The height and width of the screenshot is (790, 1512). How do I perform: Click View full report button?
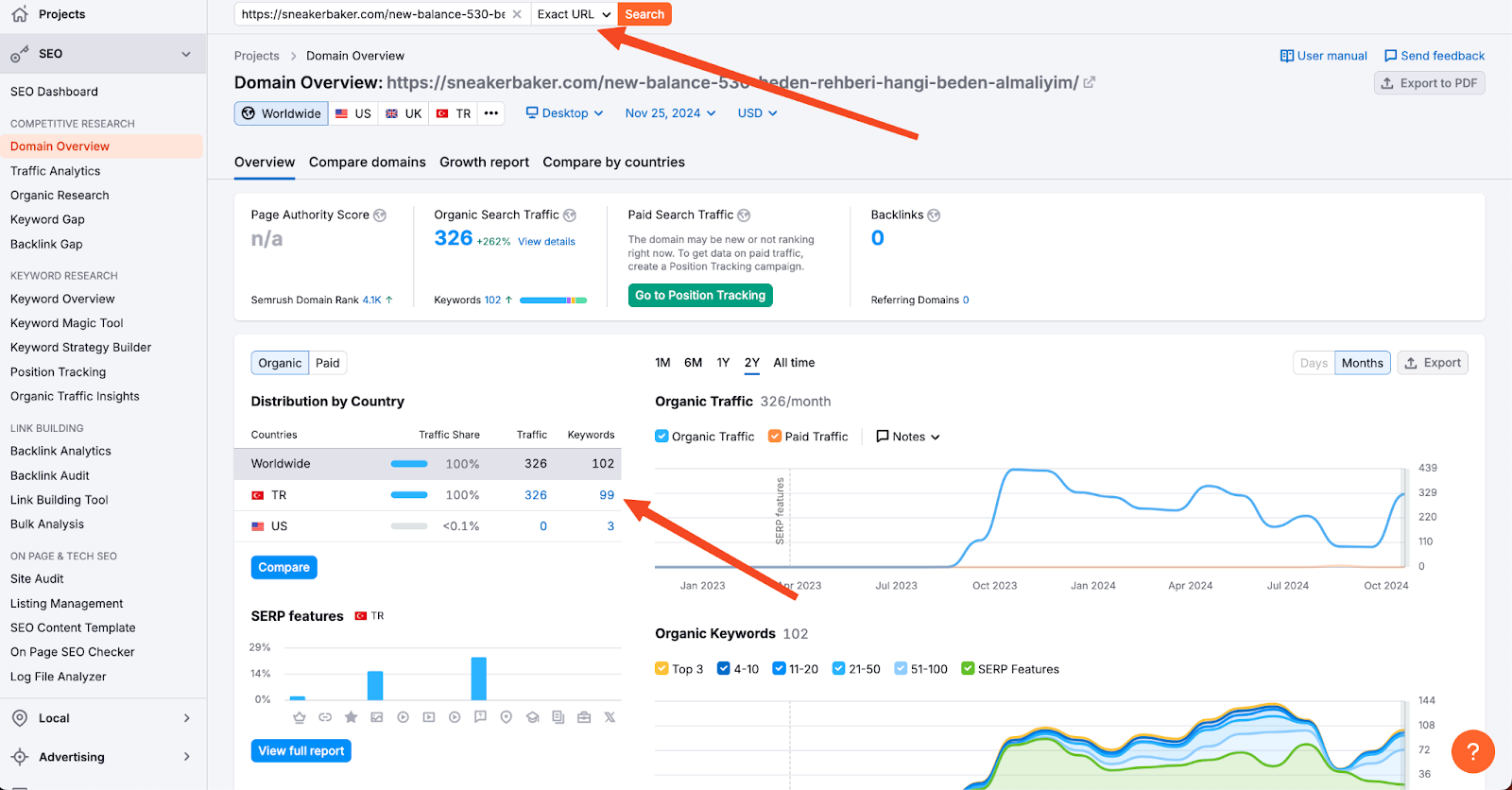pos(301,751)
